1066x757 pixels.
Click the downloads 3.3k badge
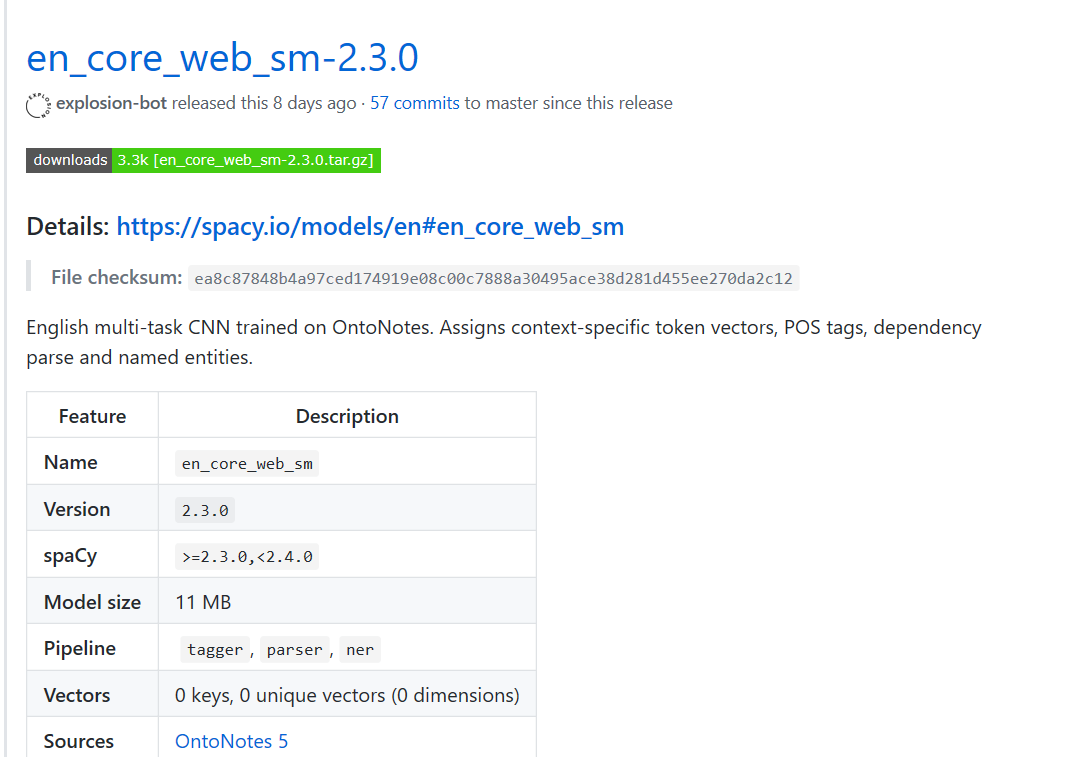tap(203, 161)
